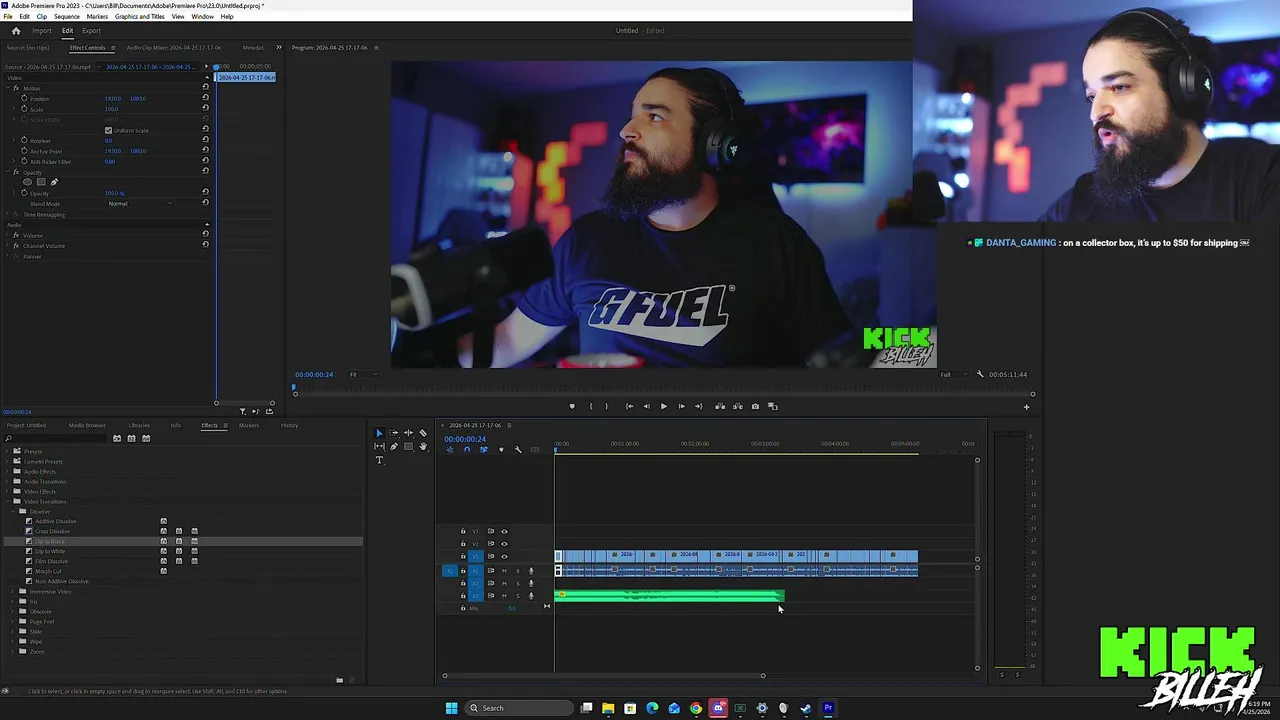1280x720 pixels.
Task: Expand the Audio Effects folder
Action: click(7, 471)
